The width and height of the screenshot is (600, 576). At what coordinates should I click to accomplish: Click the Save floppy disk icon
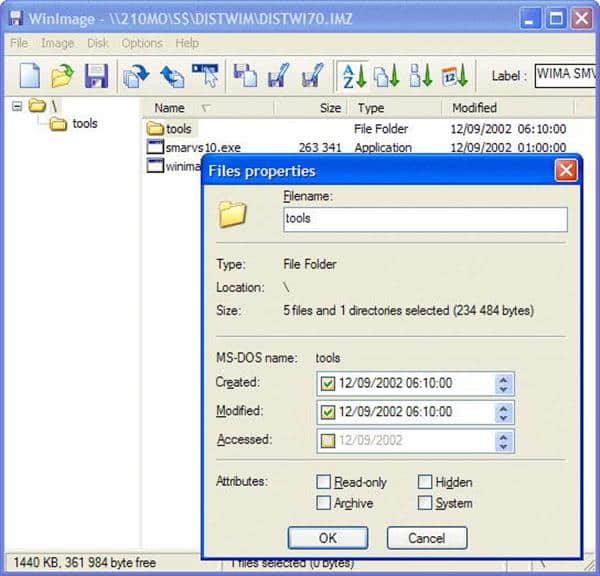[96, 75]
